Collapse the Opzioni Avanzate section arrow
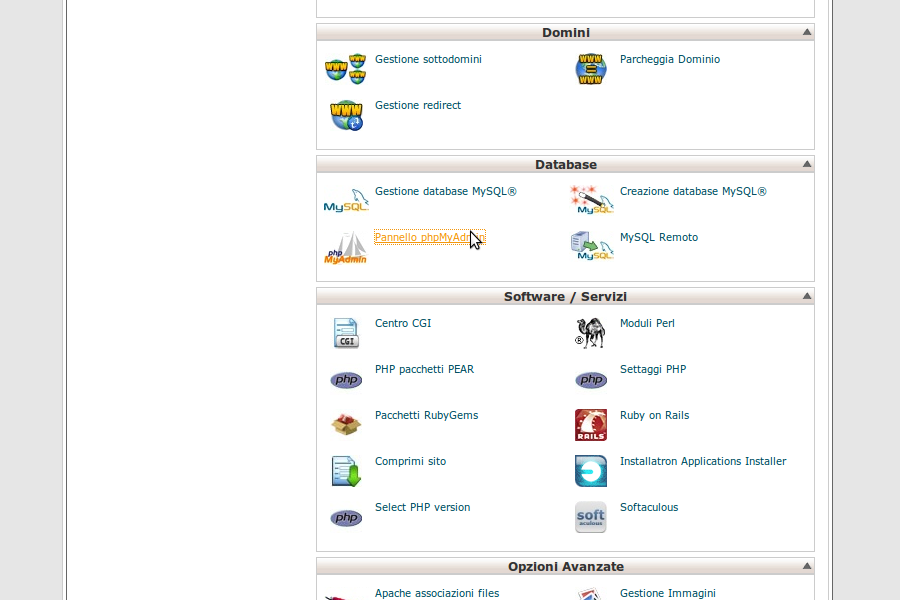 (x=806, y=566)
